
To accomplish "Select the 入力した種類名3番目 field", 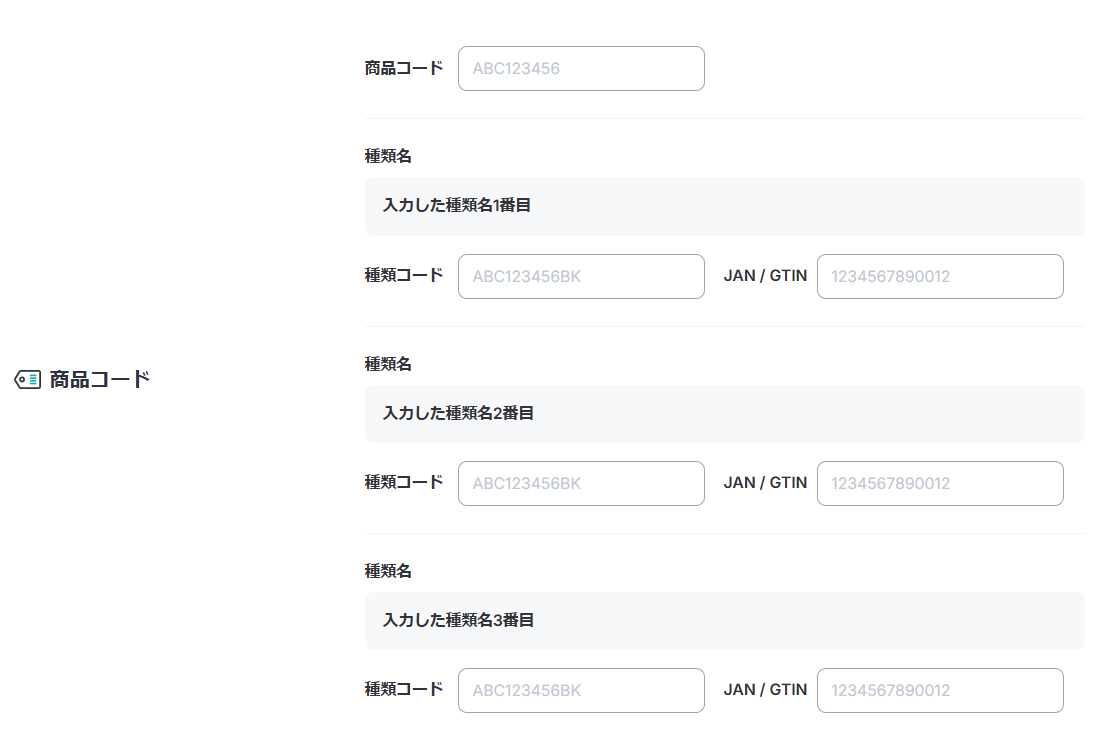I will pyautogui.click(x=723, y=620).
